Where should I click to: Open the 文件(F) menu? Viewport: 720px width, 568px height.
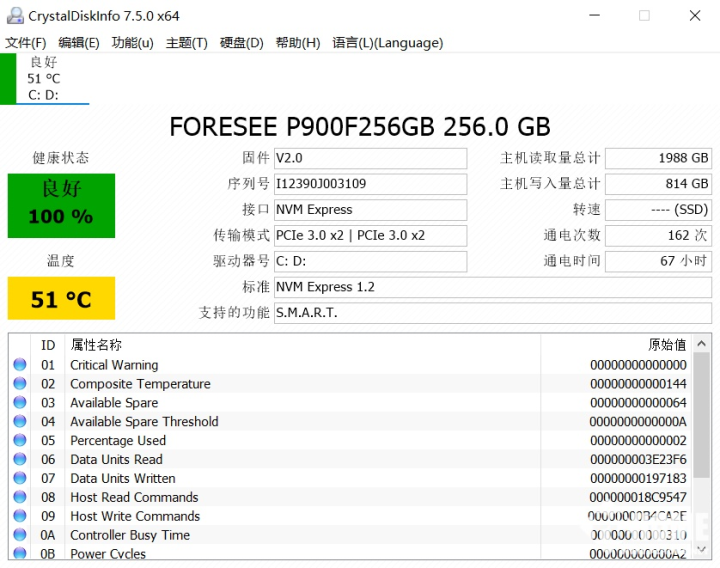point(26,43)
